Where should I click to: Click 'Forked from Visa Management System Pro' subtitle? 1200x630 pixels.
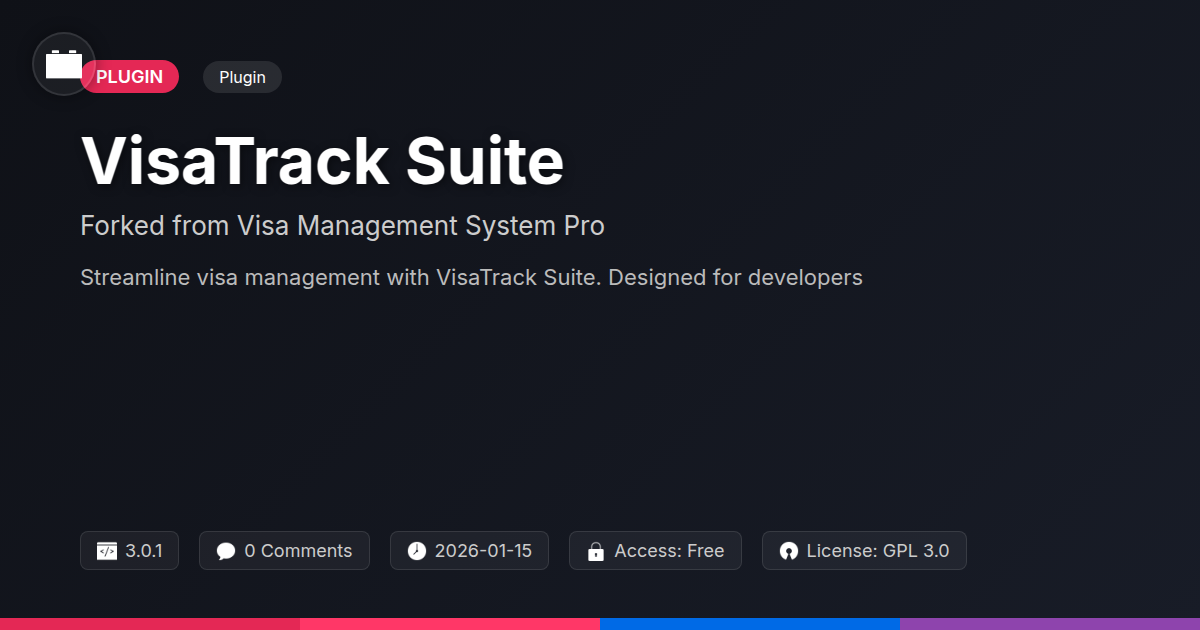coord(342,226)
